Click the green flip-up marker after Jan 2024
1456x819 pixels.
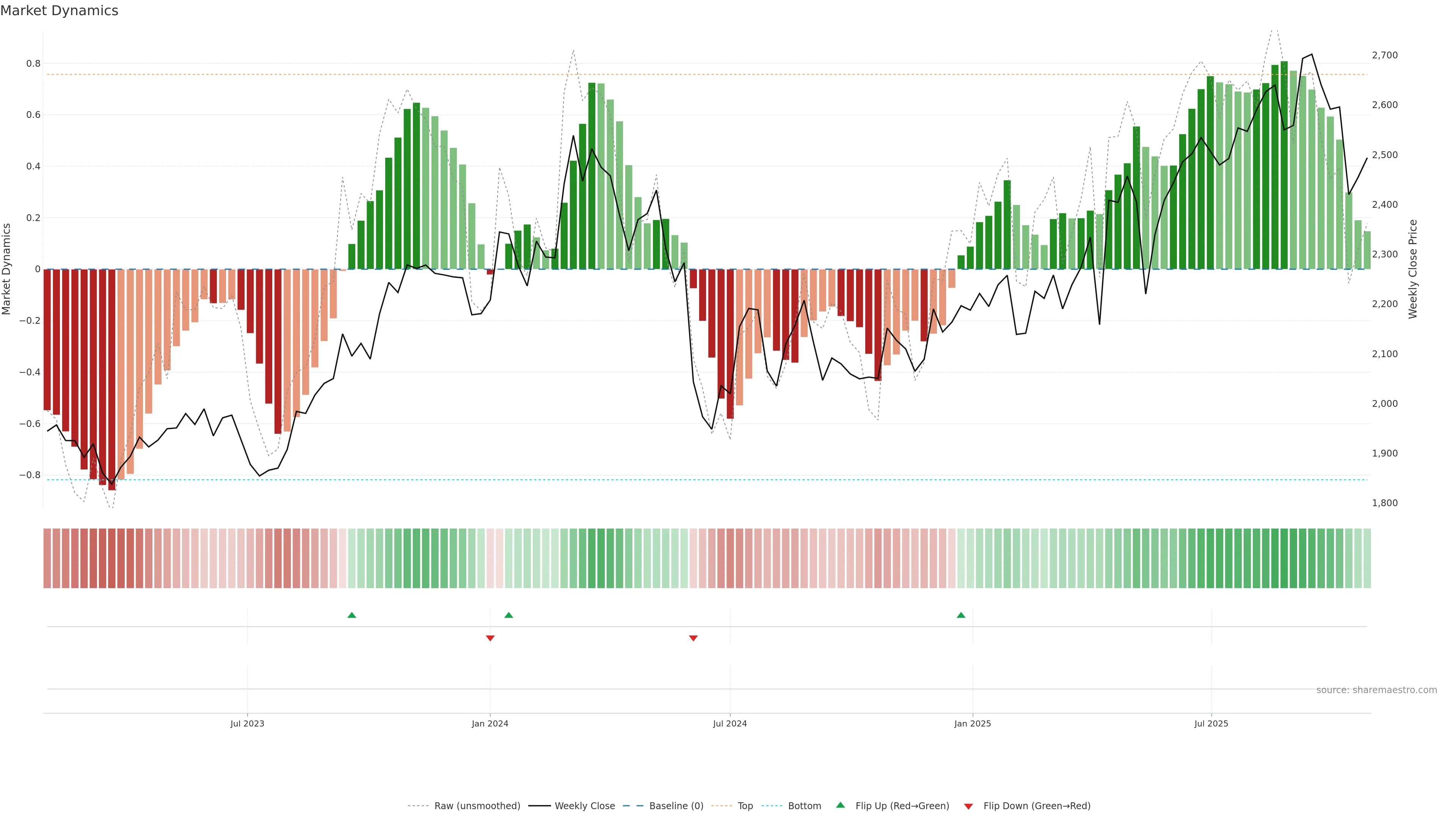[509, 615]
